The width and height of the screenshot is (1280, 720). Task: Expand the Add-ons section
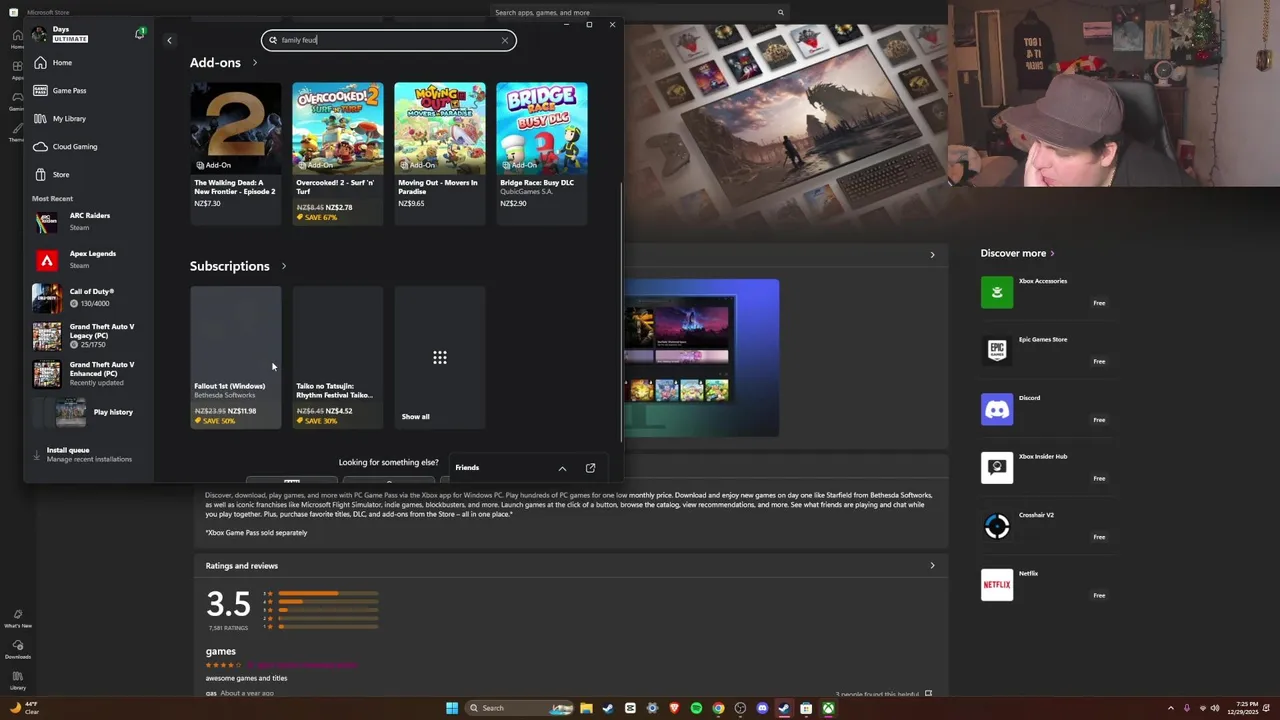click(254, 63)
